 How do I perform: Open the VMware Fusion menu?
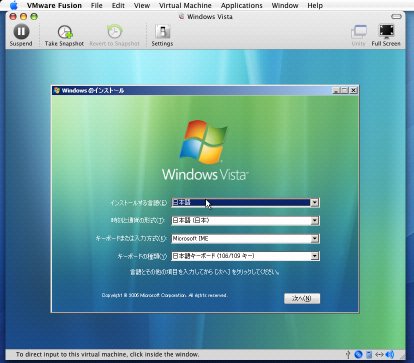coord(54,5)
